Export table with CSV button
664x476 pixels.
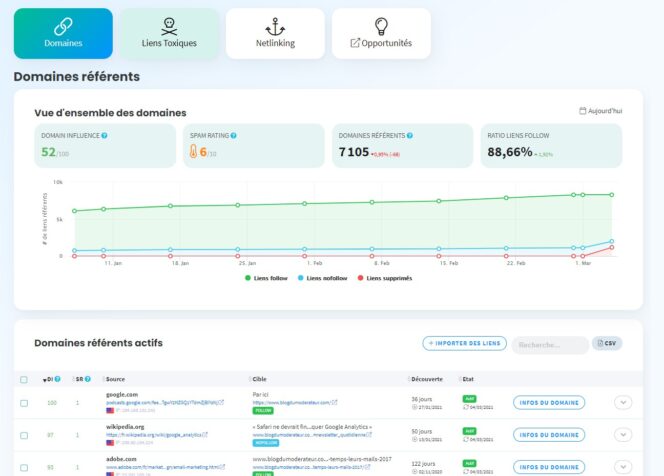pyautogui.click(x=607, y=343)
